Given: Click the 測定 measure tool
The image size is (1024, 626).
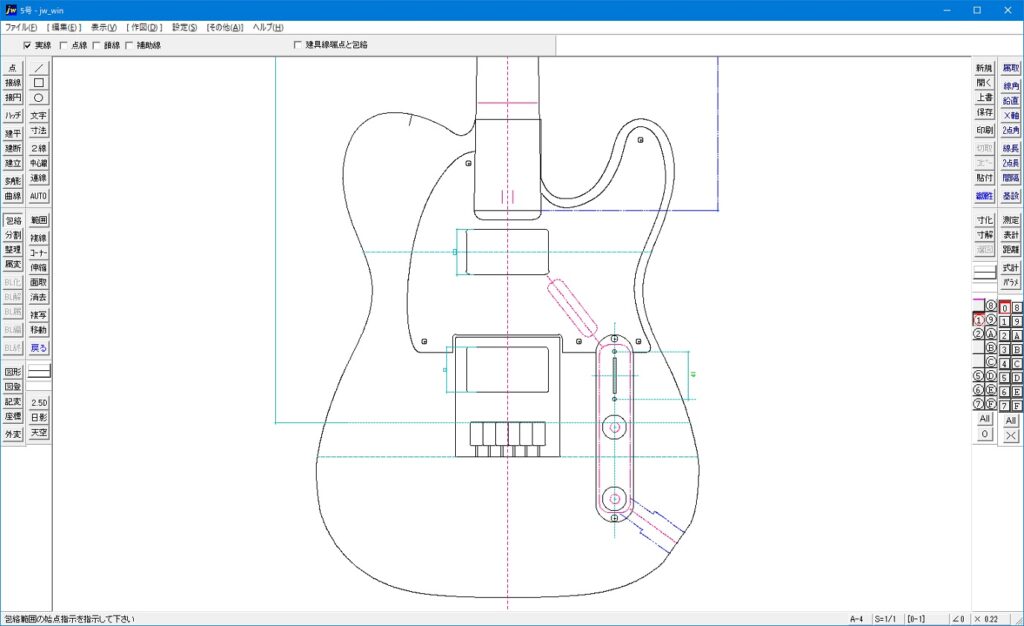Looking at the screenshot, I should point(1011,220).
